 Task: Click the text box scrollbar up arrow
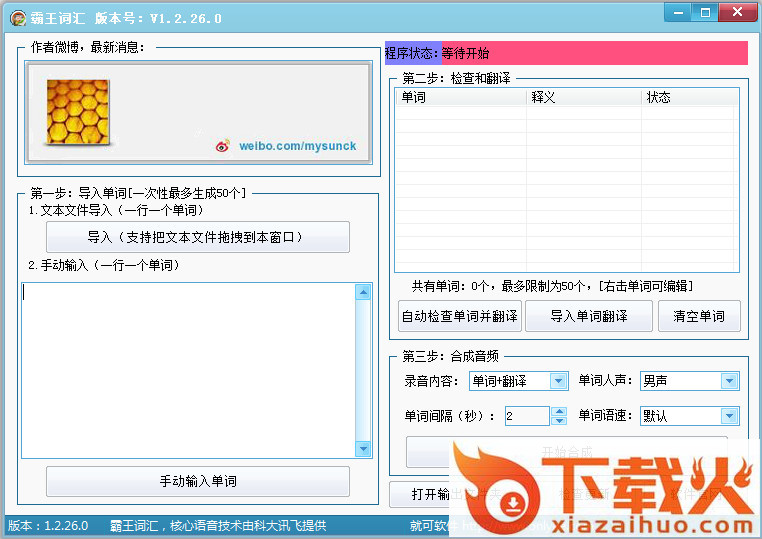pyautogui.click(x=363, y=292)
